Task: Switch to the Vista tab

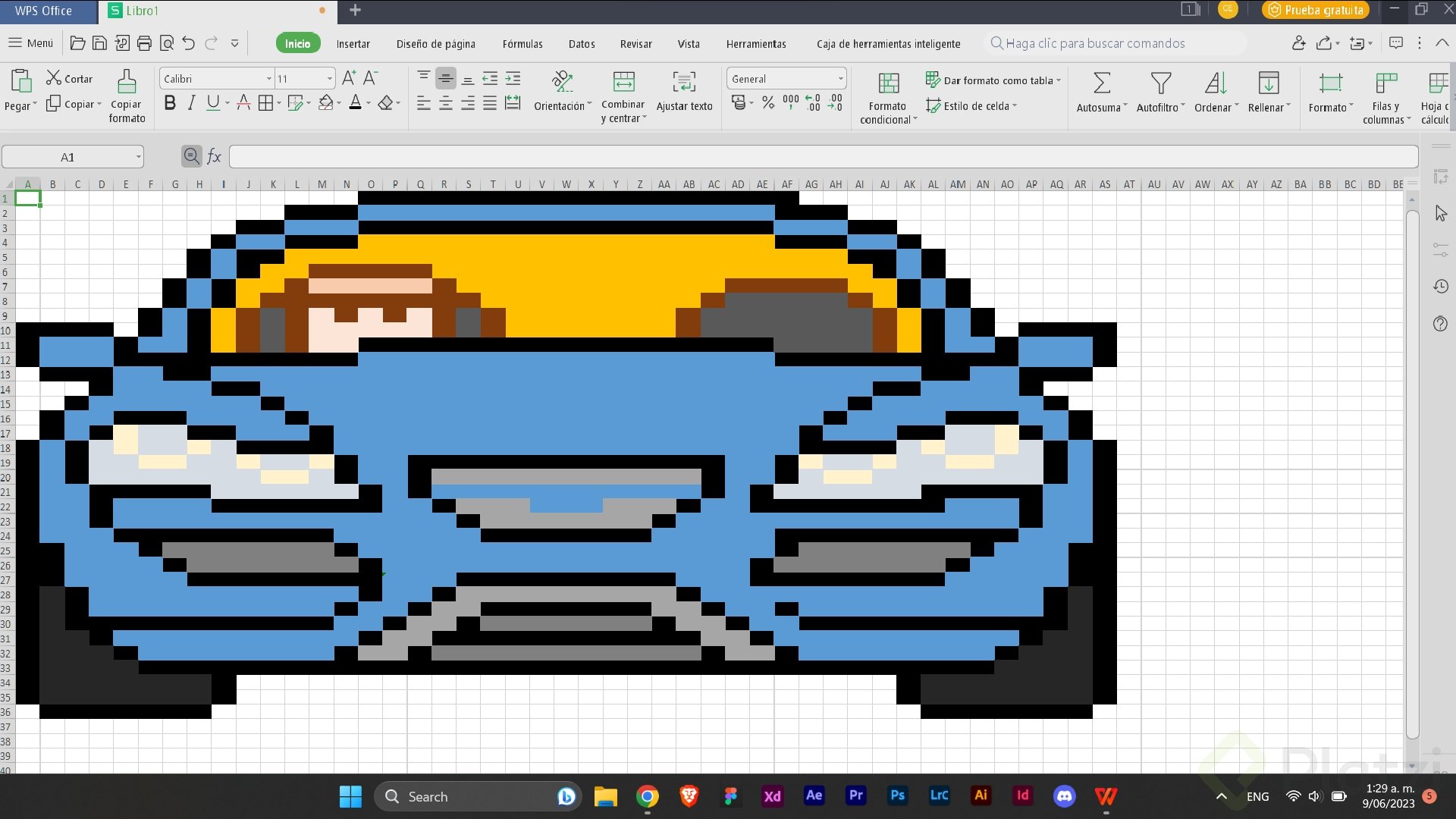Action: point(689,43)
